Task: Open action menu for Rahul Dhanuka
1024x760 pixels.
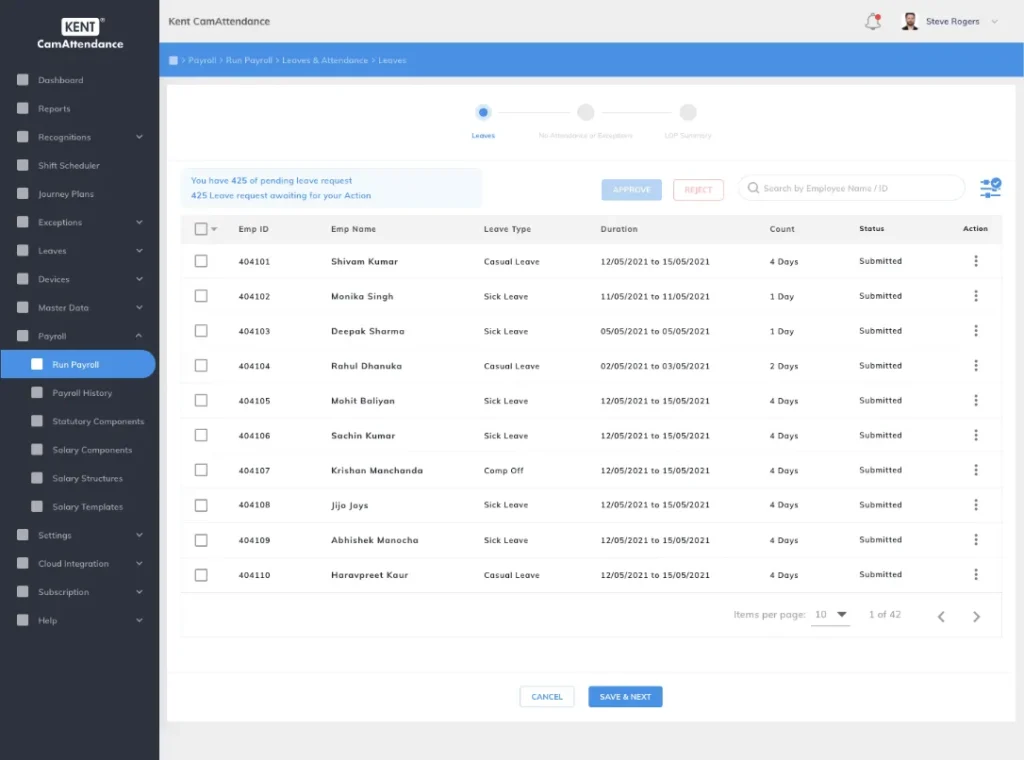Action: [x=976, y=366]
